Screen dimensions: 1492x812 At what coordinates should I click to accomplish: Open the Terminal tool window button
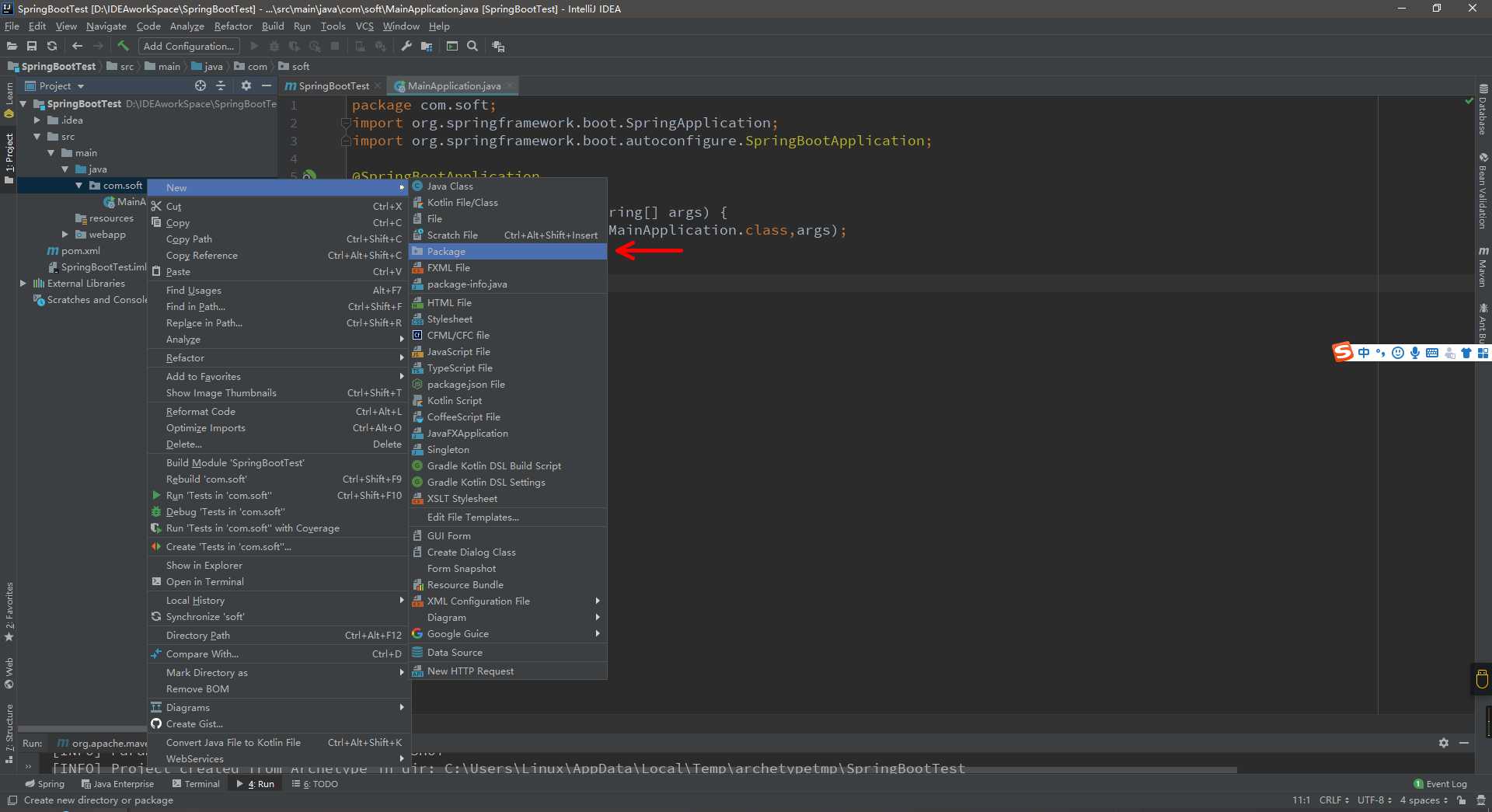coord(196,784)
